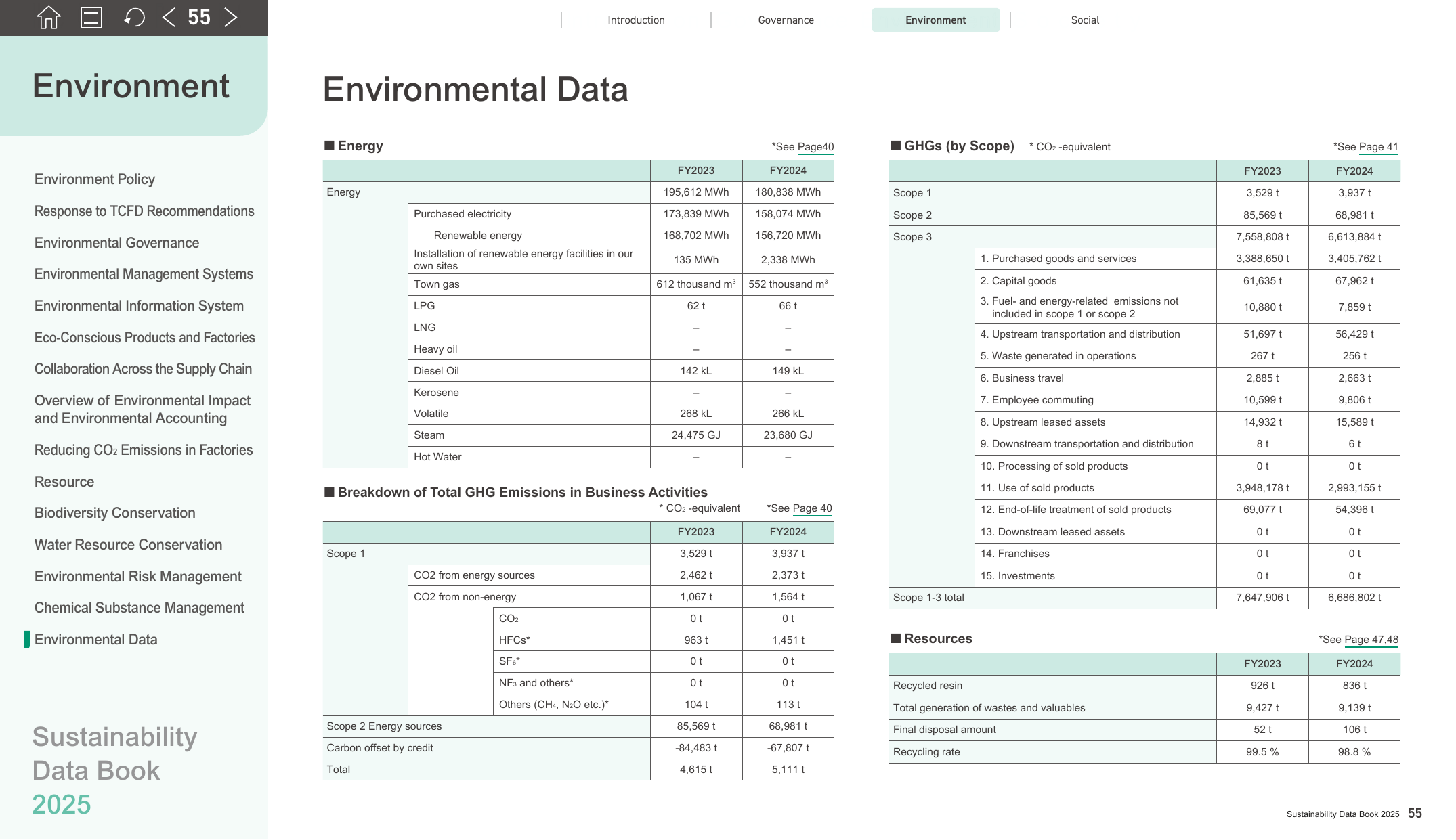The width and height of the screenshot is (1456, 840).
Task: Open Water Resource Conservation
Action: tap(128, 545)
